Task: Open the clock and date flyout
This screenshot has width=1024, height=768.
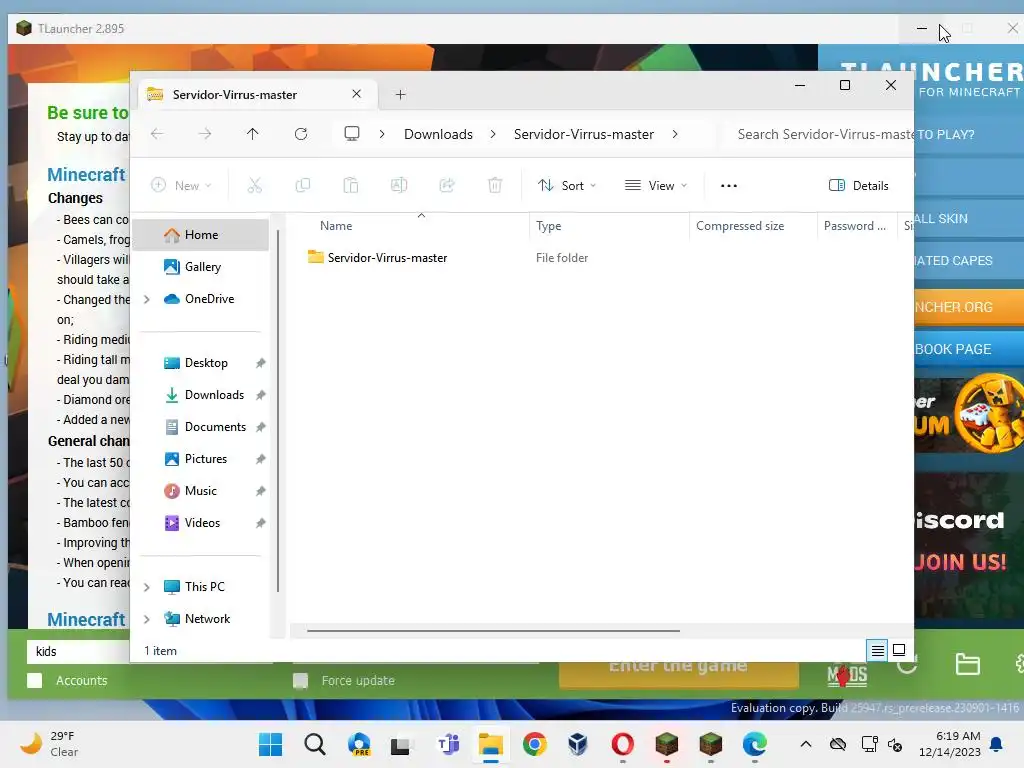Action: tap(949, 744)
